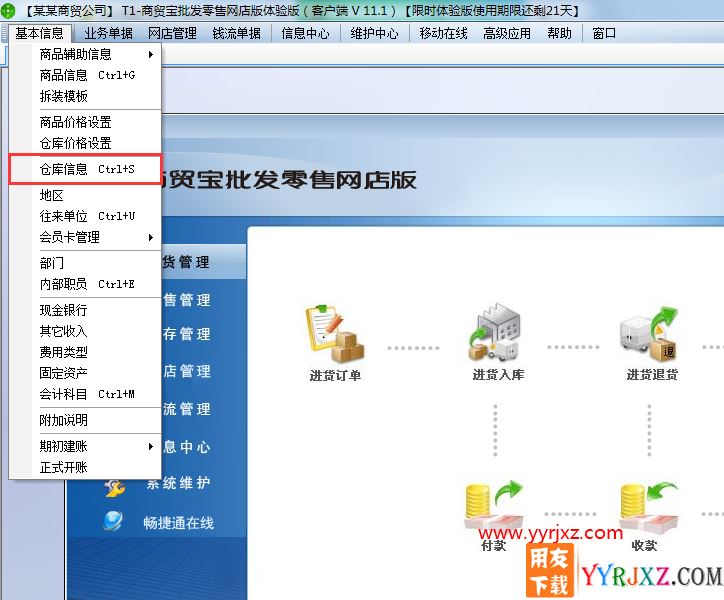
Task: Select 仓库信息 from the menu
Action: (84, 169)
